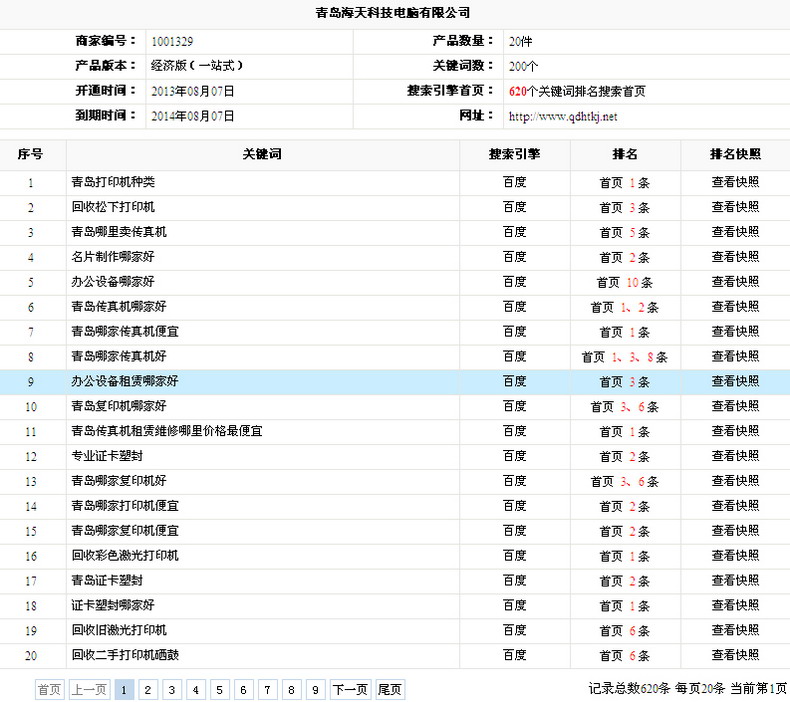The width and height of the screenshot is (790, 702).
Task: Select keyword 回收二手打印机硒鼓
Action: coord(125,656)
